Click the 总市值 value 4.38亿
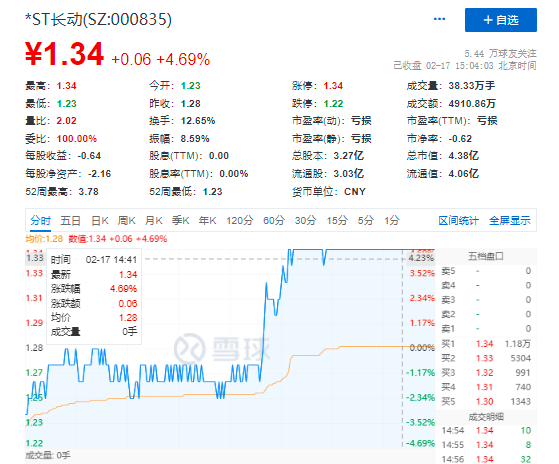559x464 pixels. pos(463,156)
